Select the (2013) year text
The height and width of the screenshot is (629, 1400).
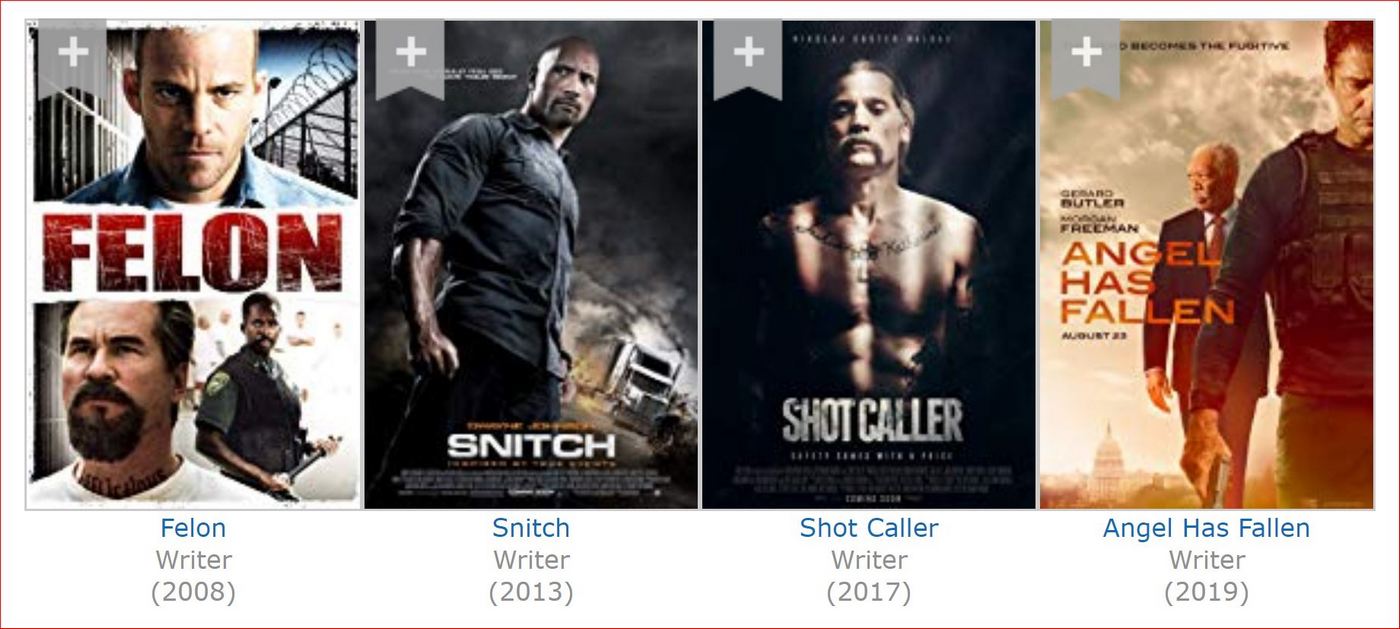[x=531, y=592]
